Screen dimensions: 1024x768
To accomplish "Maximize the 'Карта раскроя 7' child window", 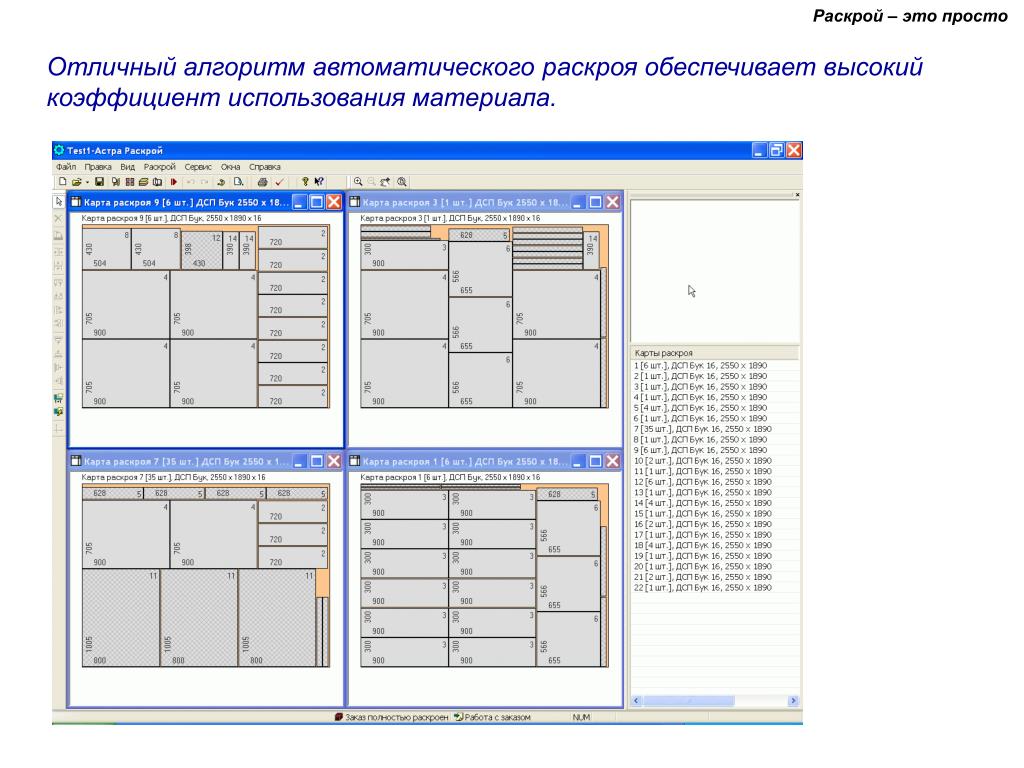I will 317,461.
